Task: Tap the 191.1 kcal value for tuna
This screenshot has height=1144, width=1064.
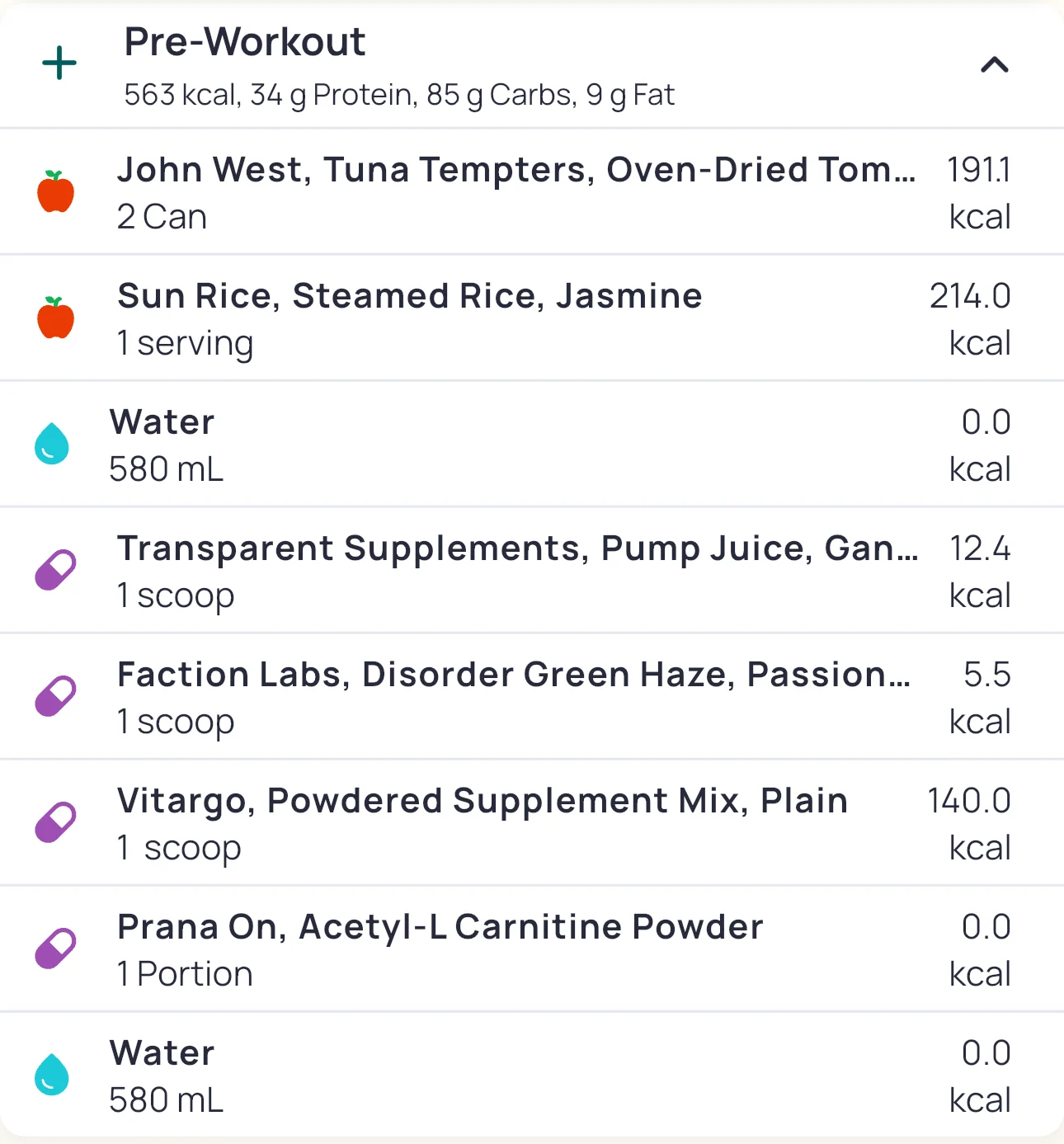Action: click(x=978, y=193)
